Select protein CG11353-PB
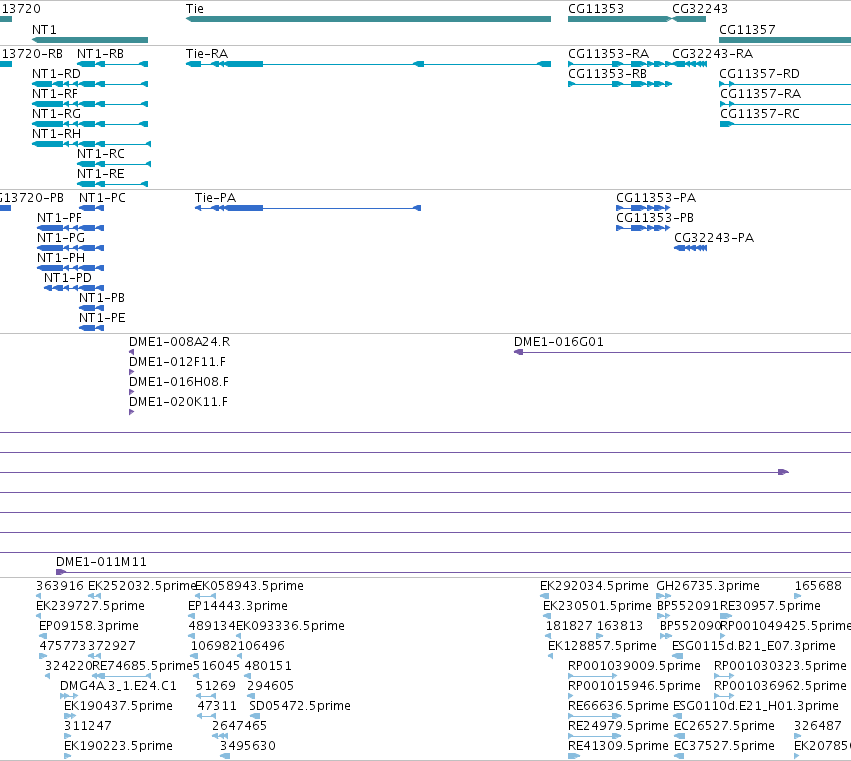Image resolution: width=851 pixels, height=761 pixels. click(x=643, y=228)
